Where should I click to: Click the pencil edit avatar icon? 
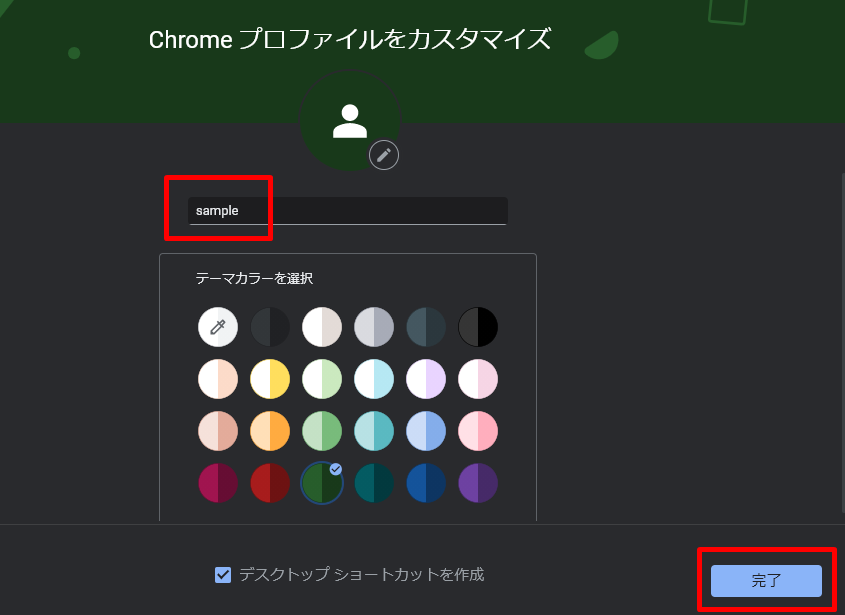pyautogui.click(x=384, y=155)
